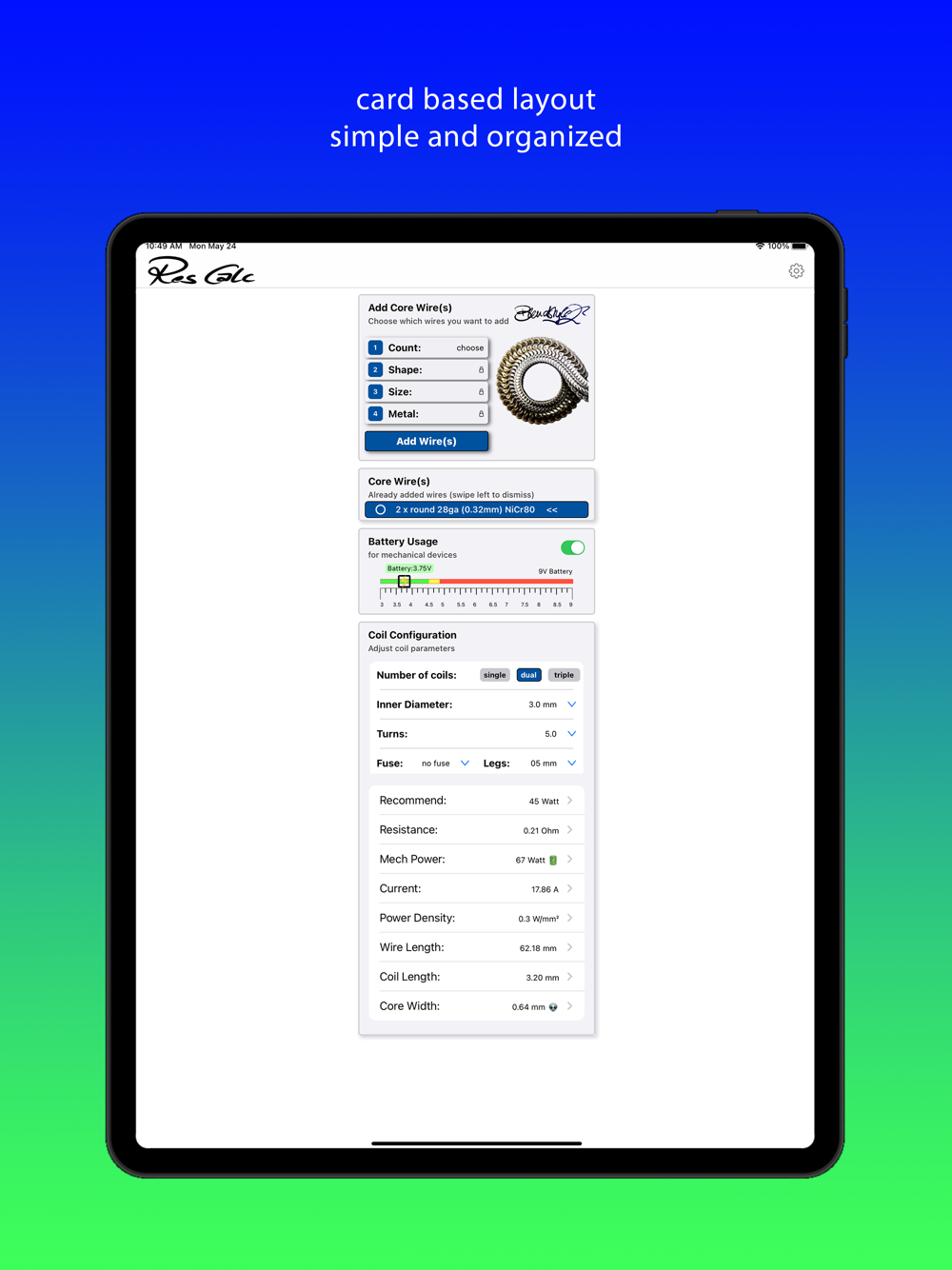Screen dimensions: 952x1270
Task: Tap the Size row lock icon
Action: pyautogui.click(x=481, y=391)
